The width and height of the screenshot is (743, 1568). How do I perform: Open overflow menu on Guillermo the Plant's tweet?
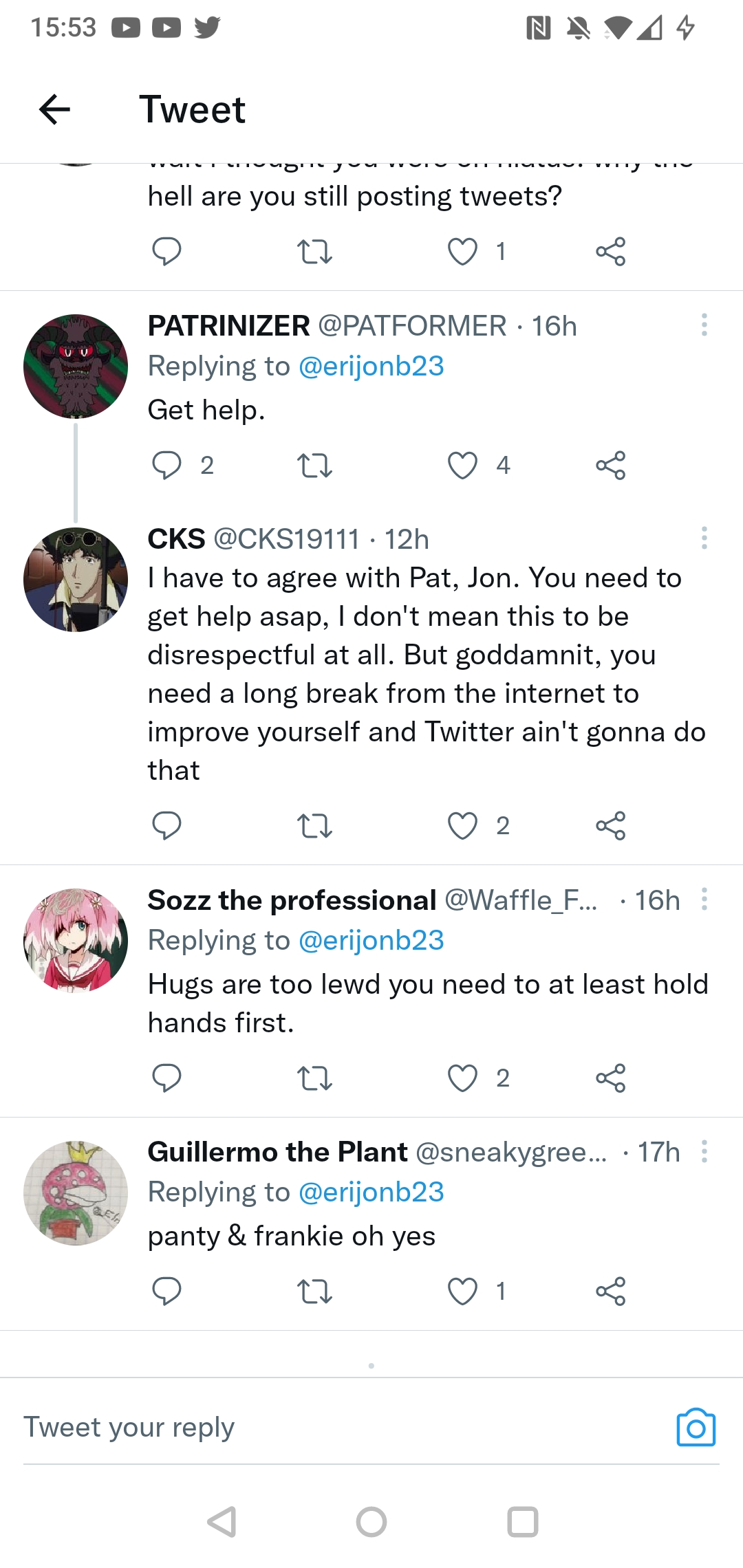[704, 1151]
